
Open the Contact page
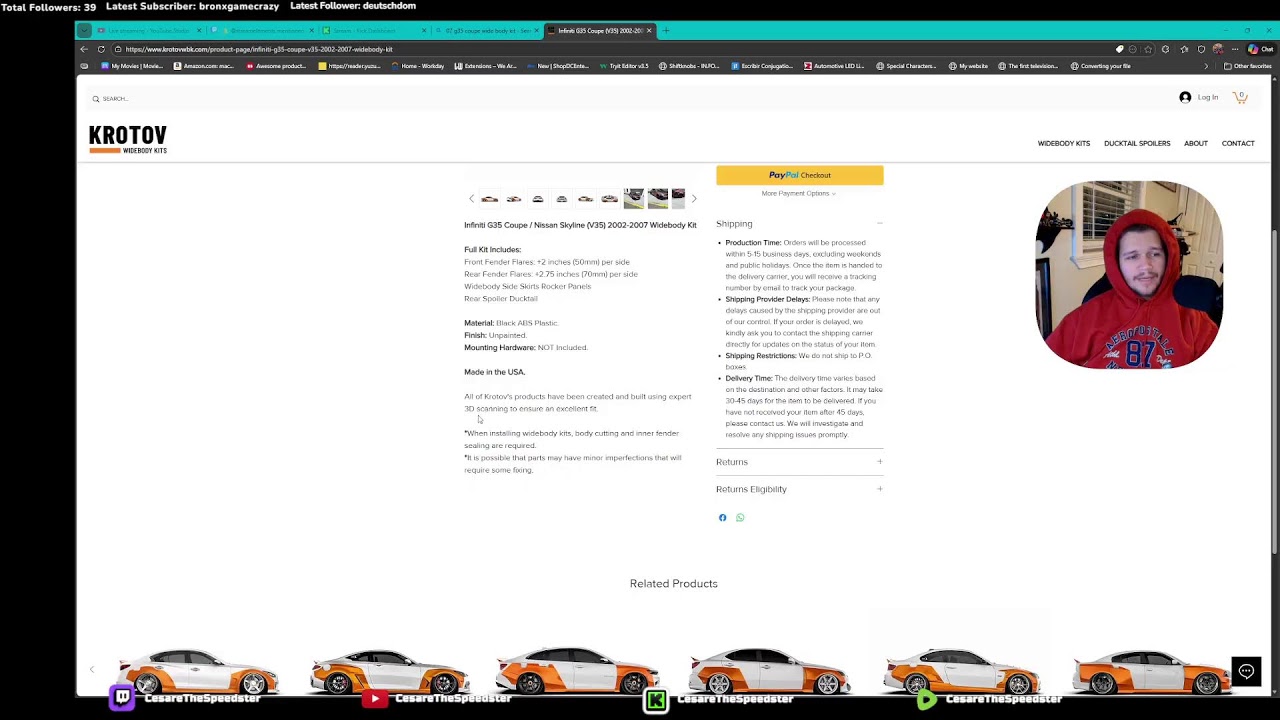click(1238, 143)
